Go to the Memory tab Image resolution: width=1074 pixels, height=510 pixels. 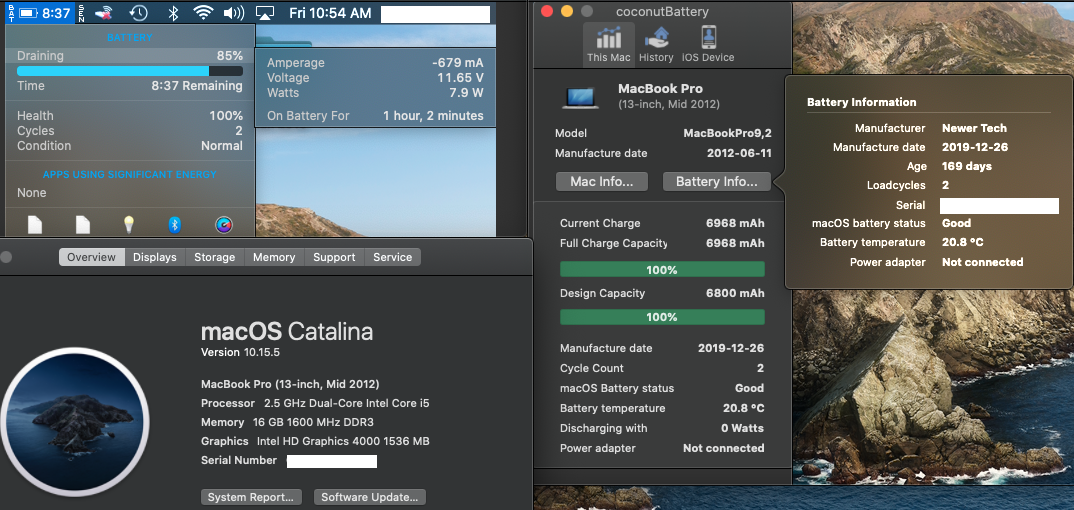coord(274,257)
